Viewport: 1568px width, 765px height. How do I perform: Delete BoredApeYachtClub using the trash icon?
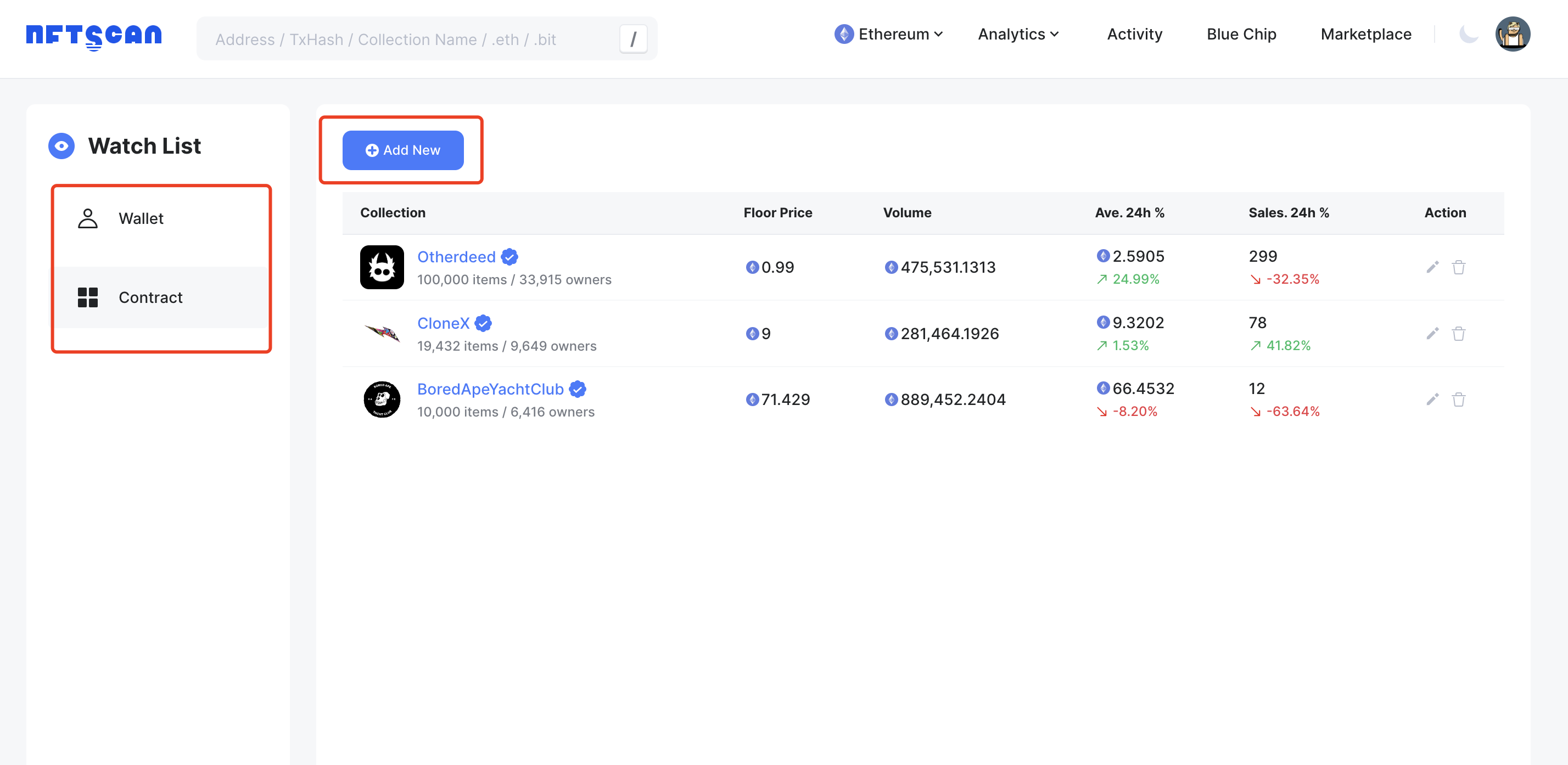click(x=1459, y=399)
